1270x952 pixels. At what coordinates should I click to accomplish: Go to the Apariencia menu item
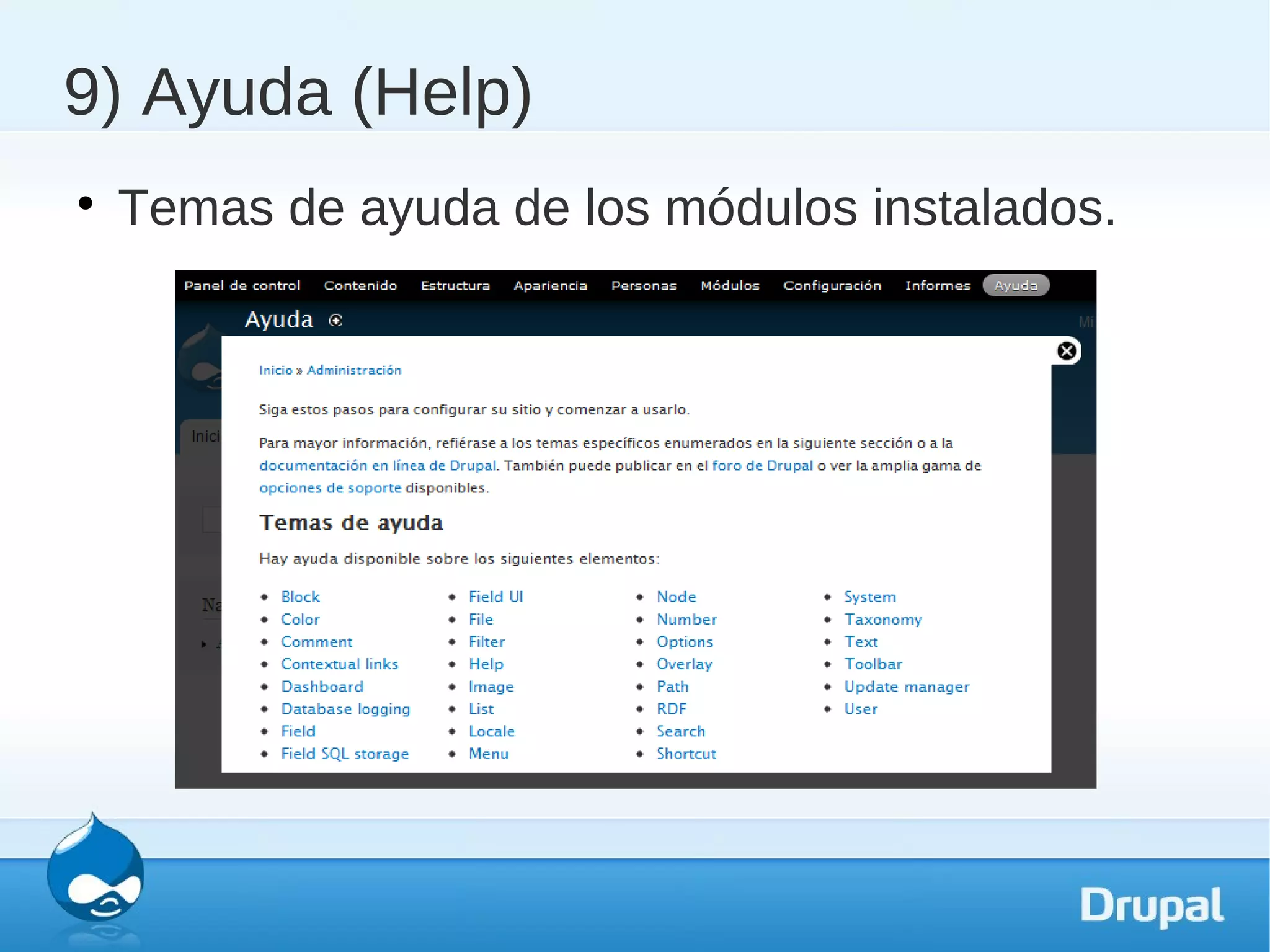[x=550, y=285]
